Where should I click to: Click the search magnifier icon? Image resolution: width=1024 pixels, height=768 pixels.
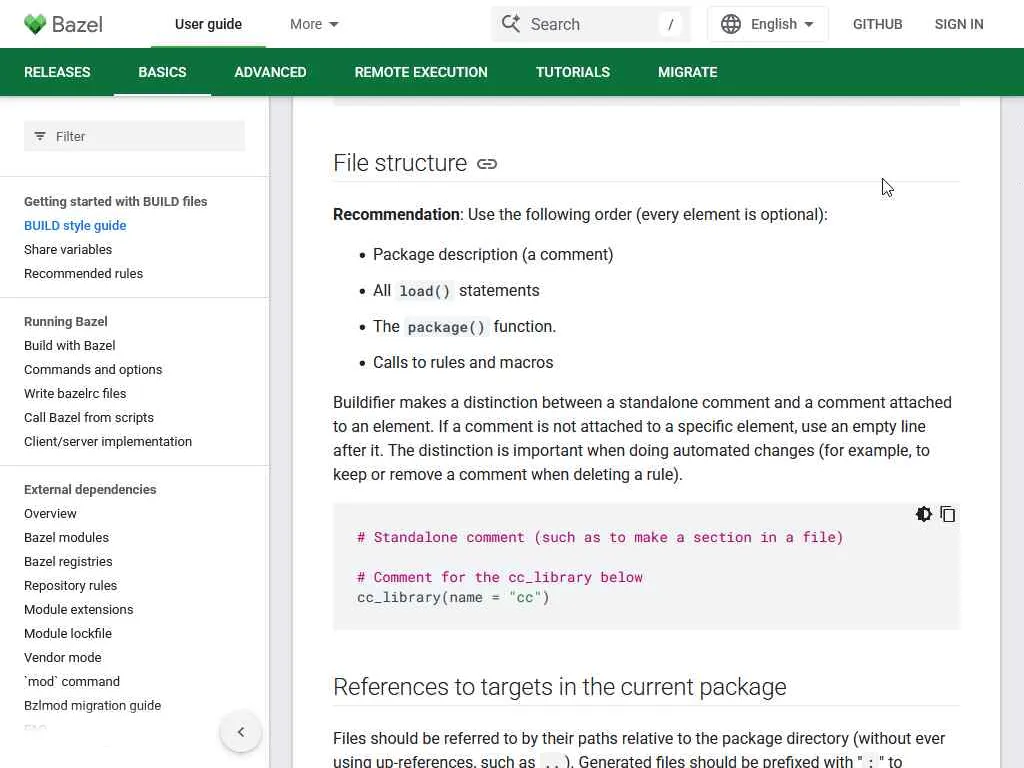(511, 24)
